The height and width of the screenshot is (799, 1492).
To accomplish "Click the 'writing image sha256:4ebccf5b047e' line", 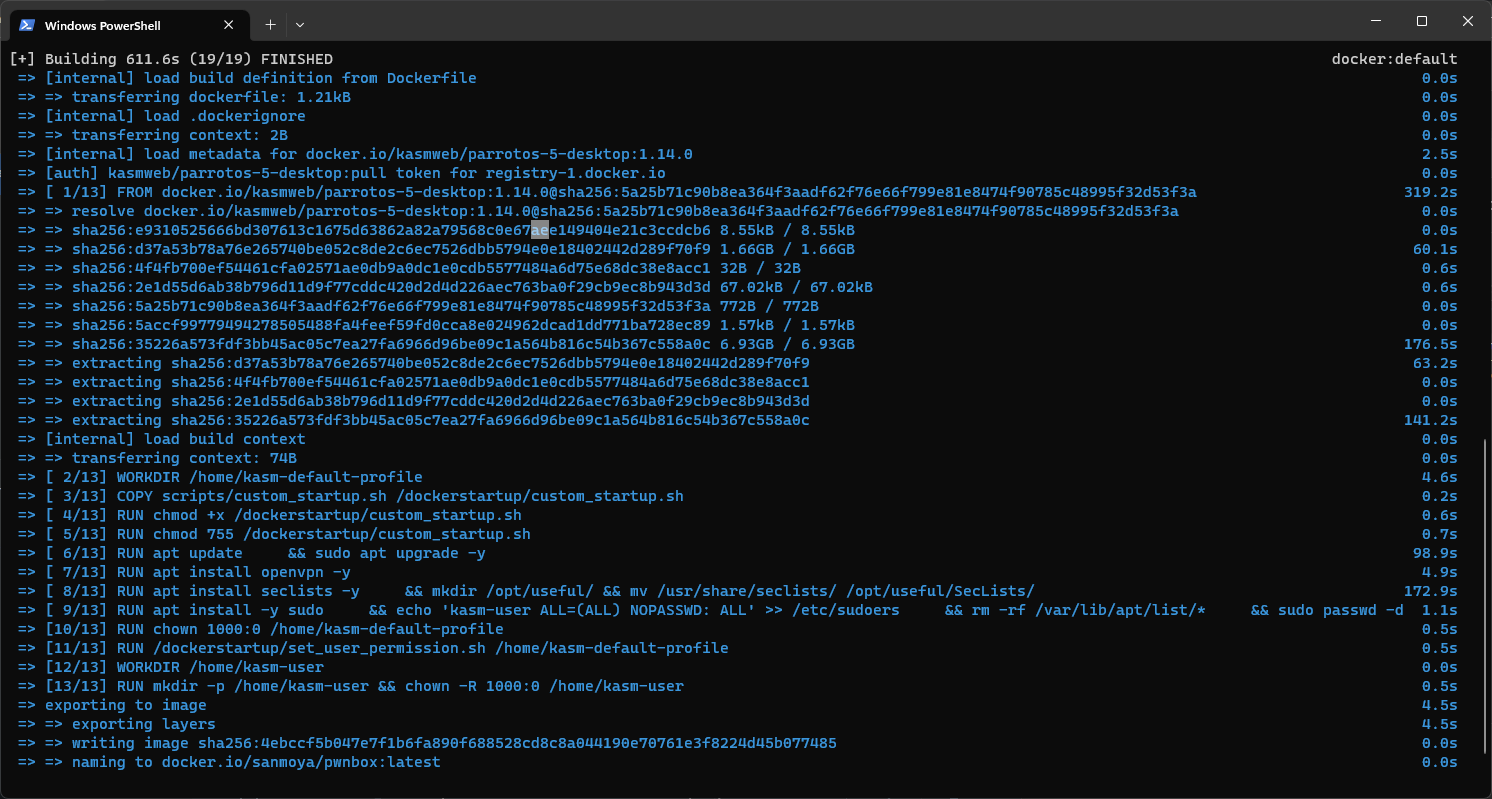I will point(427,743).
